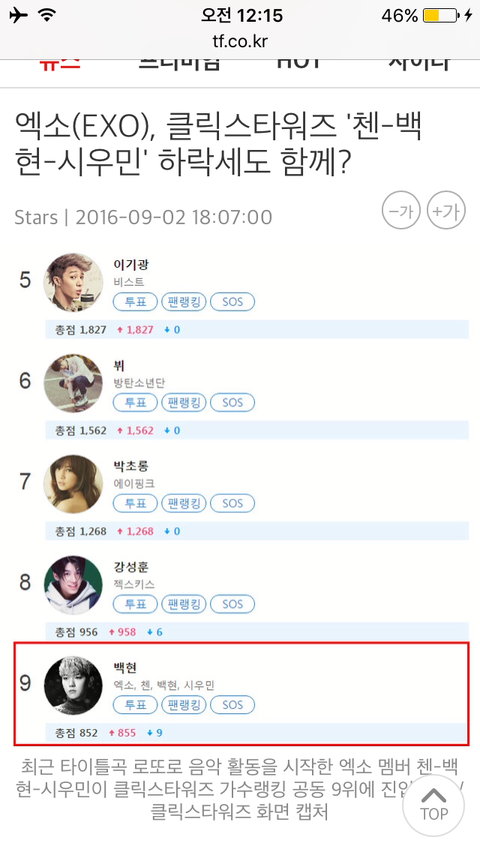
Task: Open 팬랭킹 for 뷔
Action: tap(184, 403)
